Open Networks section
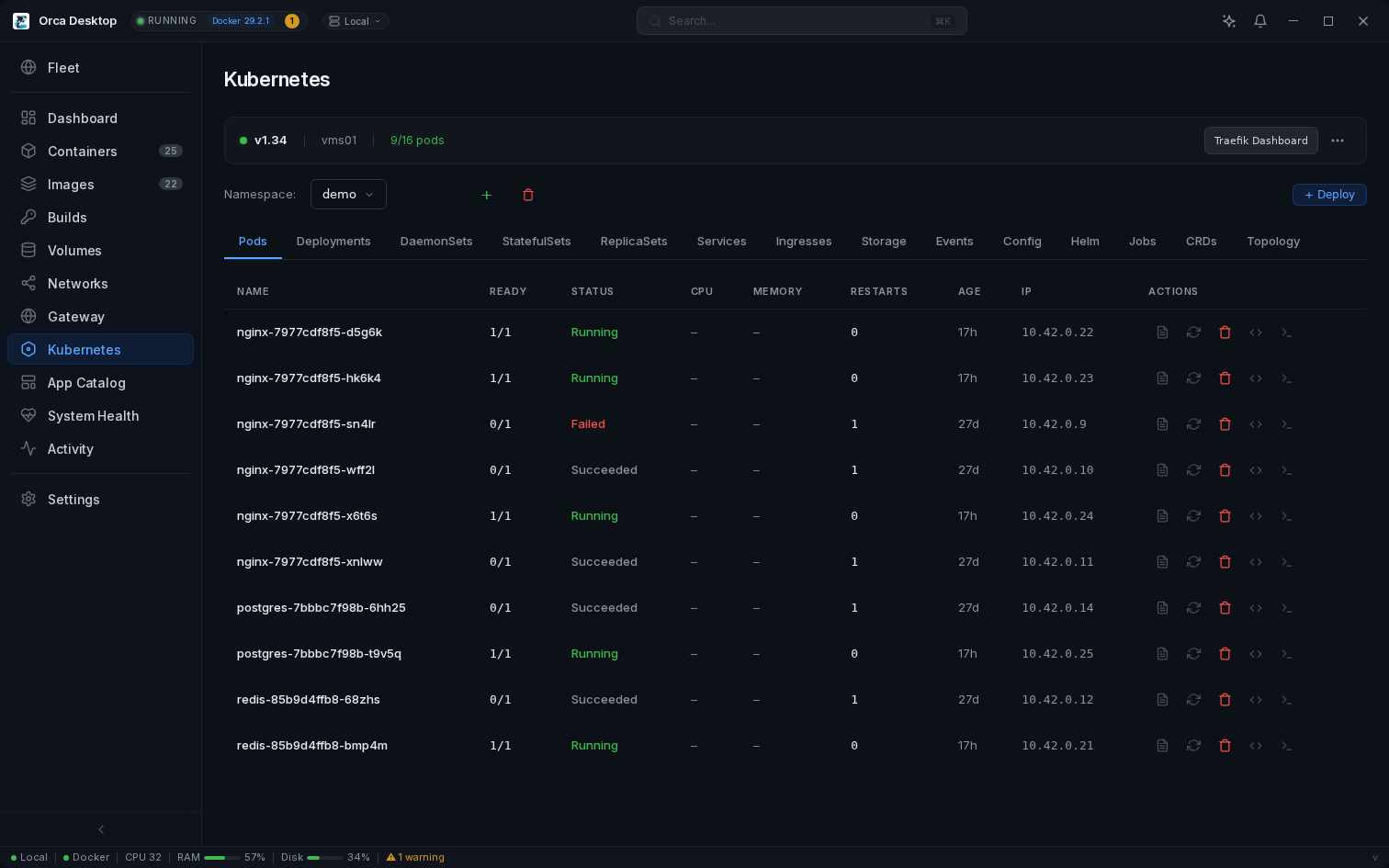The height and width of the screenshot is (868, 1389). tap(100, 284)
